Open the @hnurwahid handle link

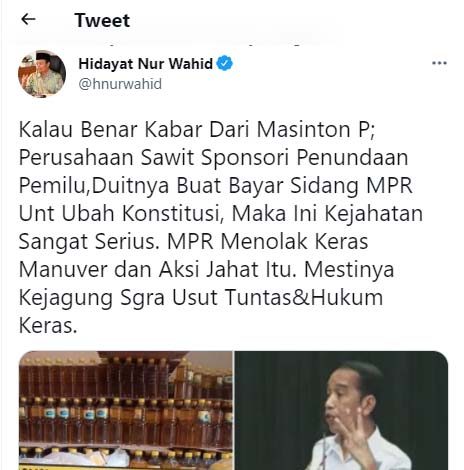[x=120, y=84]
